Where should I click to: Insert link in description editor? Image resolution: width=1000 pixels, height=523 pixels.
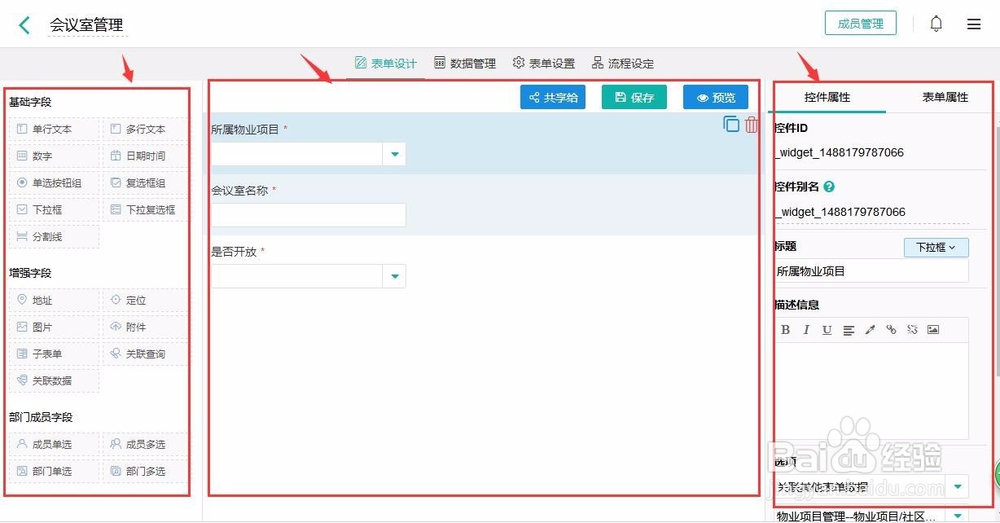point(891,330)
